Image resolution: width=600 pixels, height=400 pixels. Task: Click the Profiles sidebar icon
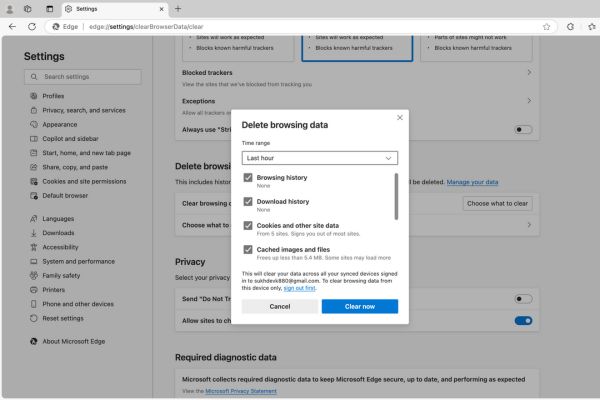(x=34, y=96)
